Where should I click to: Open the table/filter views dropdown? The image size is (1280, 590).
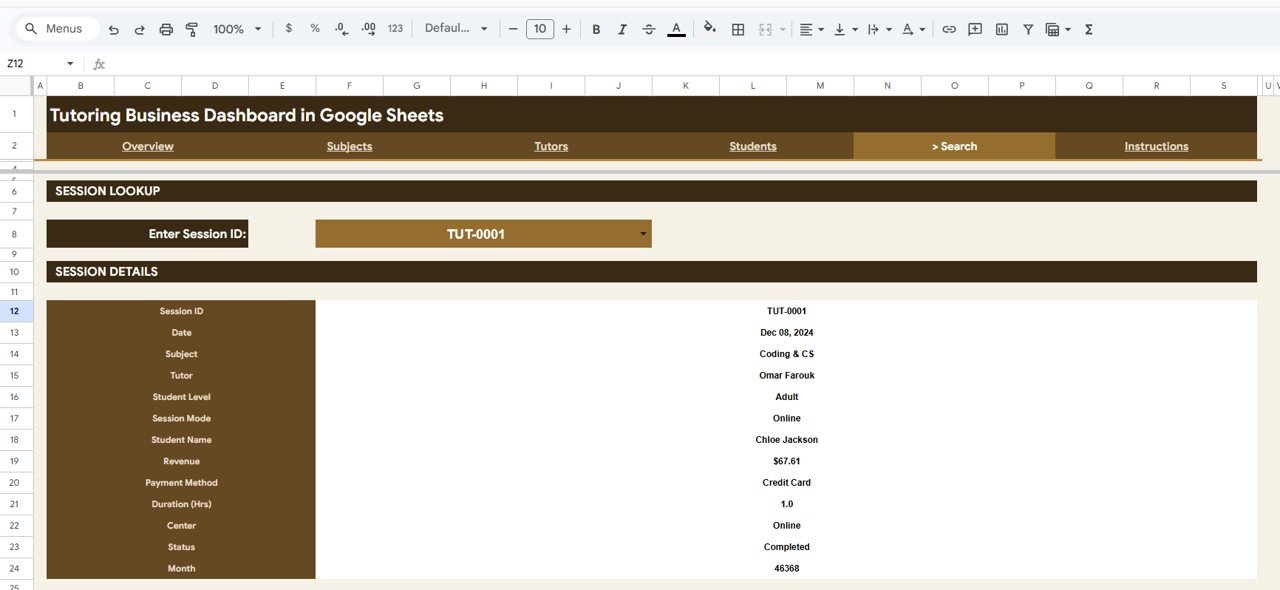[x=1058, y=29]
